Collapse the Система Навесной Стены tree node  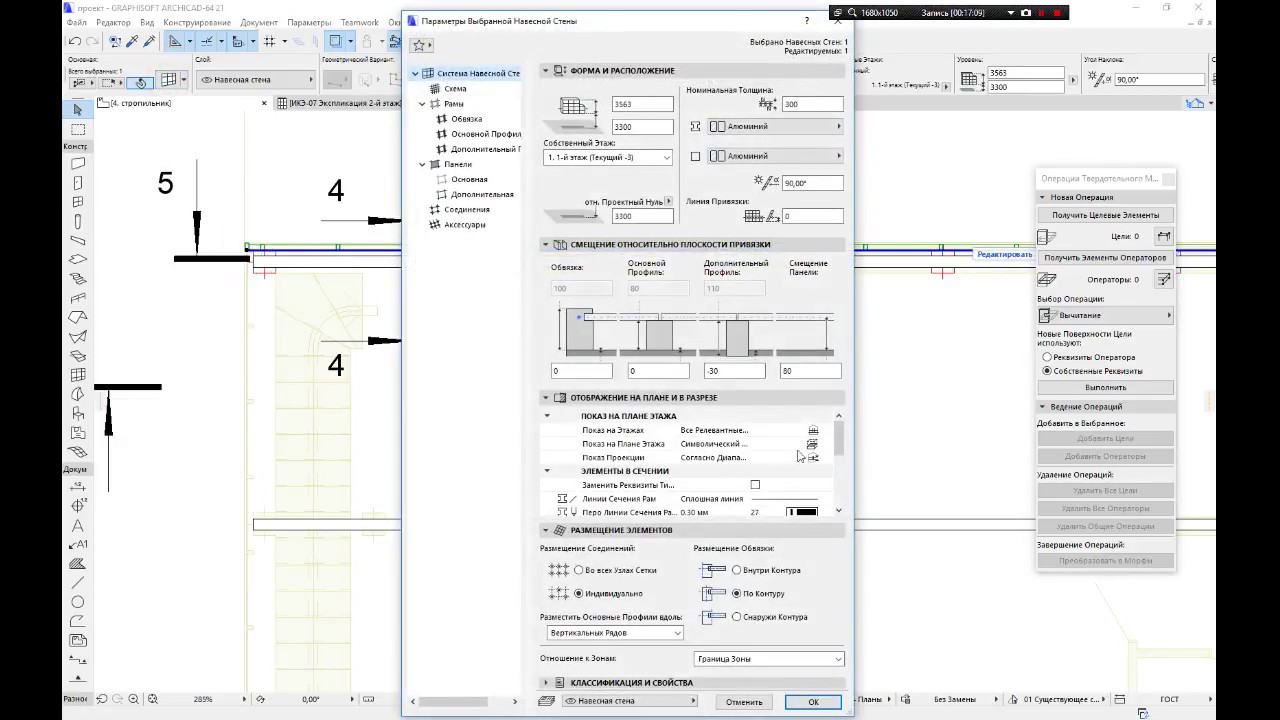coord(415,74)
